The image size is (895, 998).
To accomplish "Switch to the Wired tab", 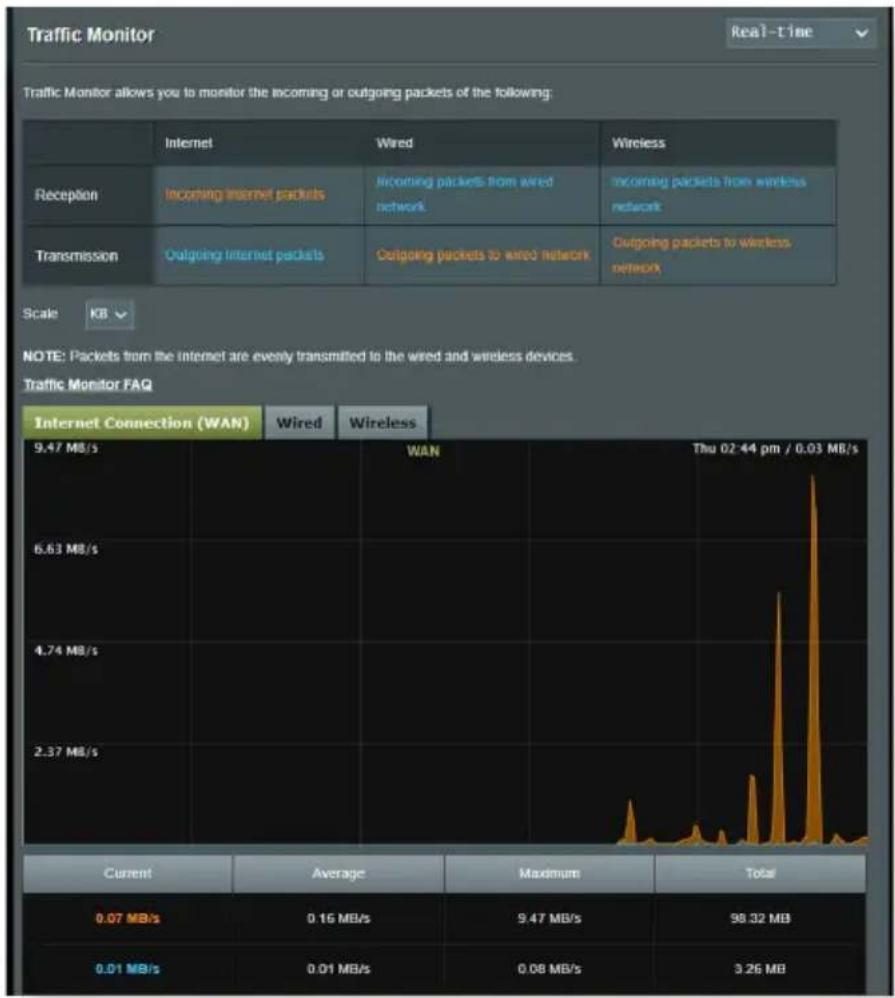I will 299,423.
